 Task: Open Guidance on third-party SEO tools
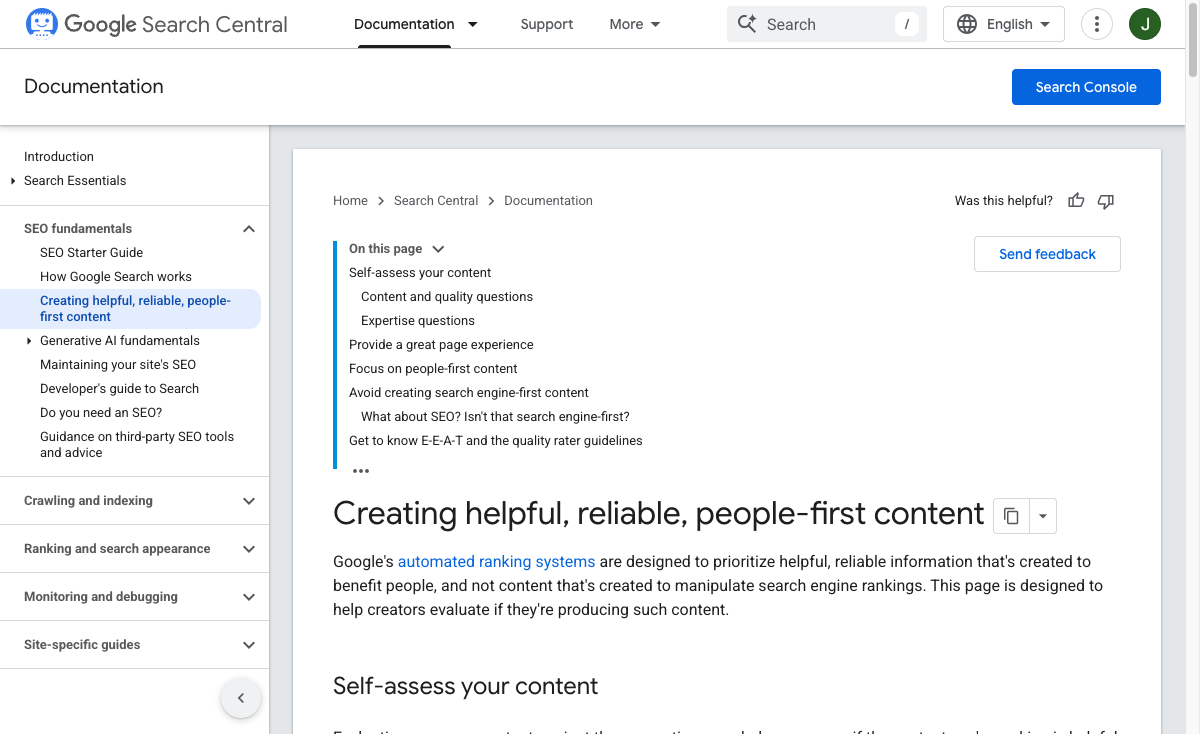click(x=137, y=445)
